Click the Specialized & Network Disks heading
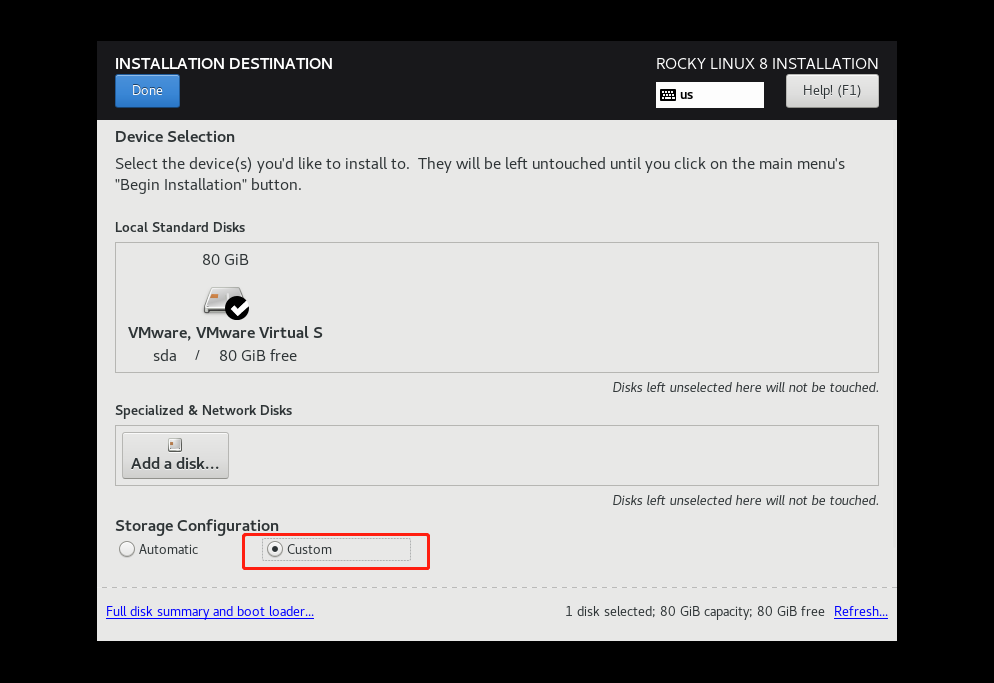The height and width of the screenshot is (683, 994). point(203,410)
